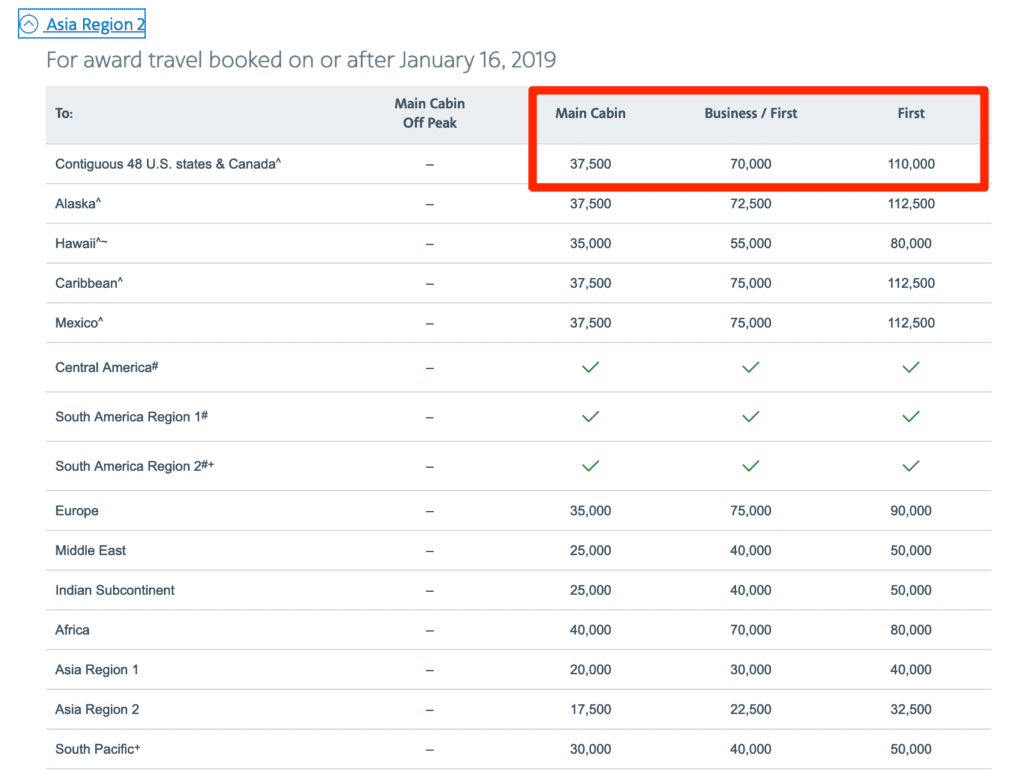Click South America Region 1 First checkmark

coord(910,417)
